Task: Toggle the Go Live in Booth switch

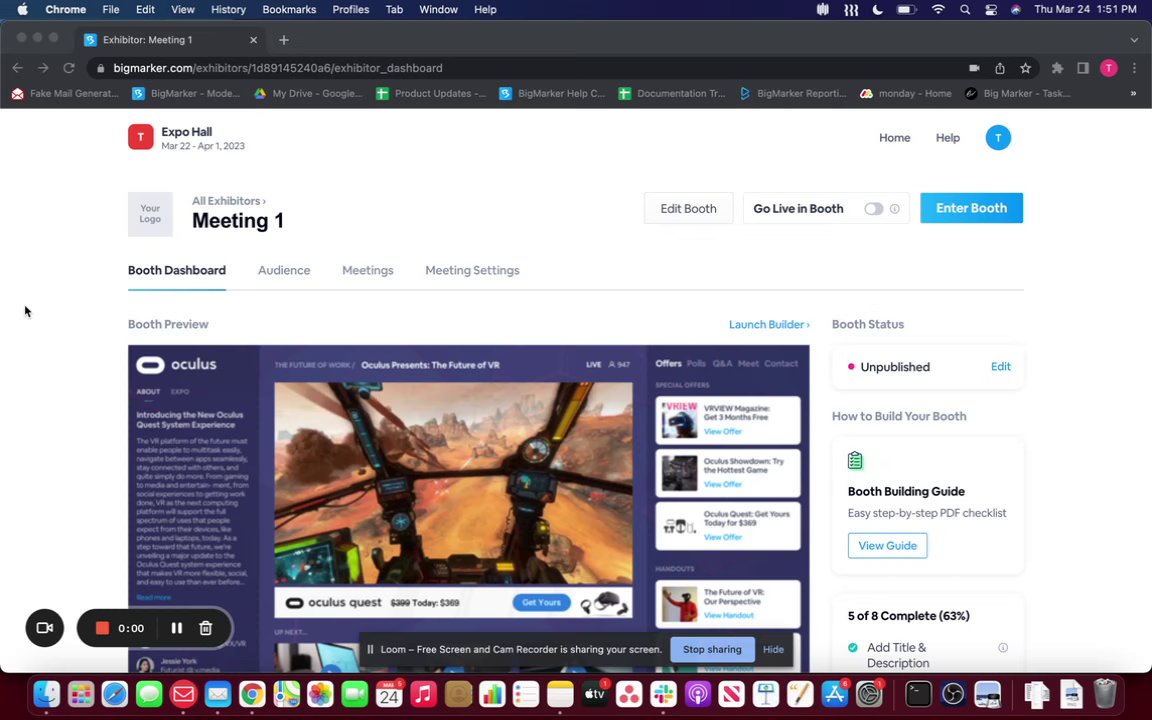Action: 874,209
